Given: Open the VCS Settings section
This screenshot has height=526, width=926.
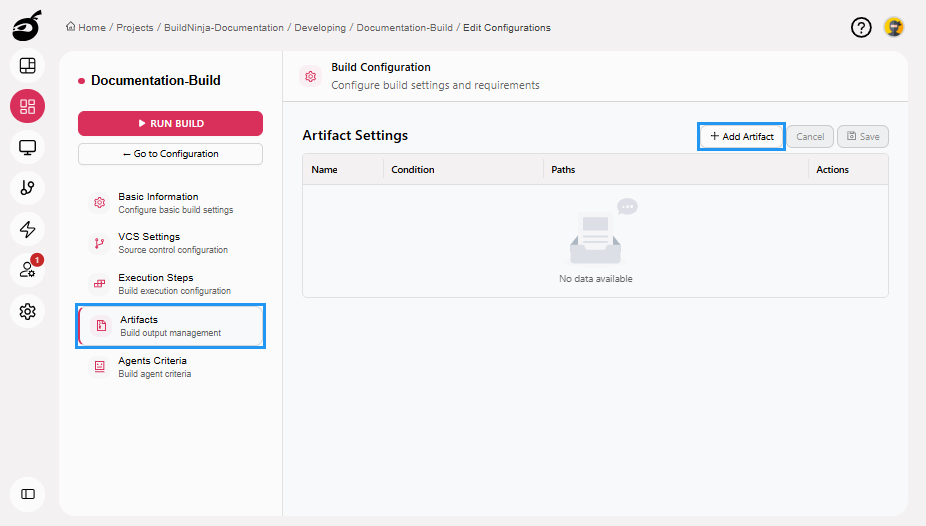Looking at the screenshot, I should (x=170, y=243).
